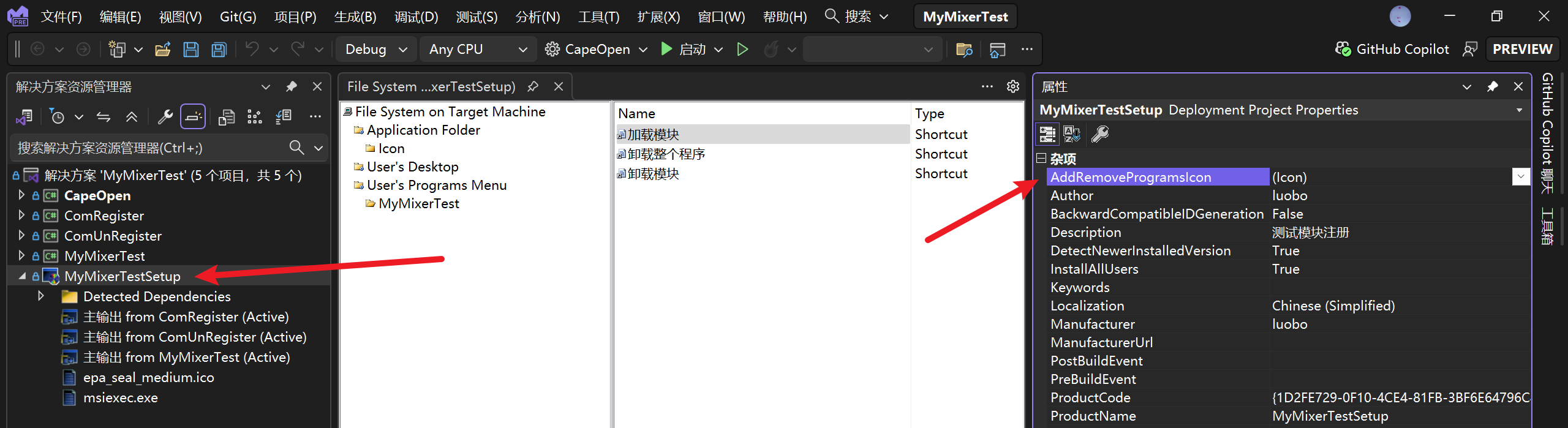
Task: Select User's Desktop folder in tree
Action: click(x=412, y=167)
